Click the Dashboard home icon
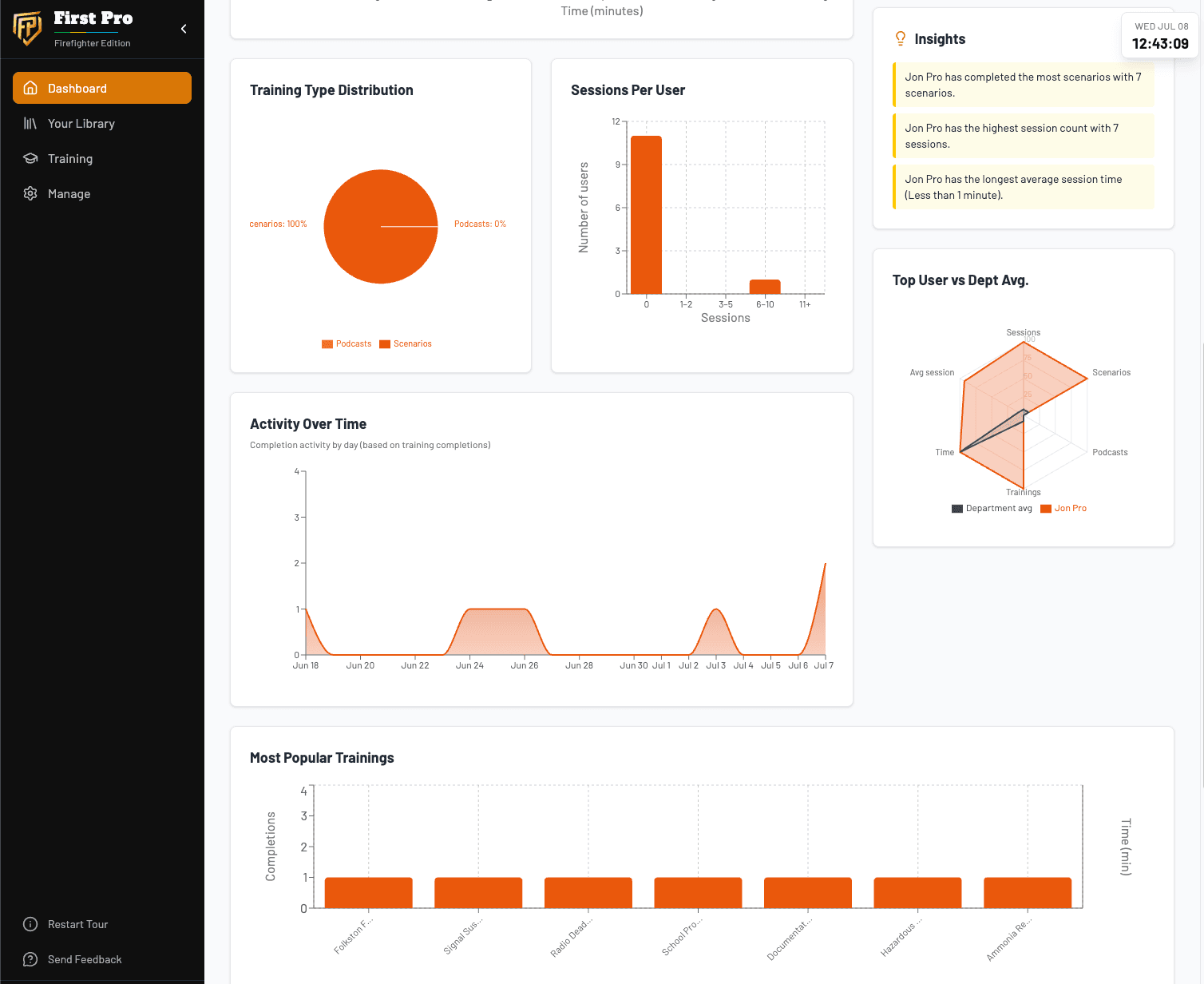The height and width of the screenshot is (984, 1204). [30, 88]
